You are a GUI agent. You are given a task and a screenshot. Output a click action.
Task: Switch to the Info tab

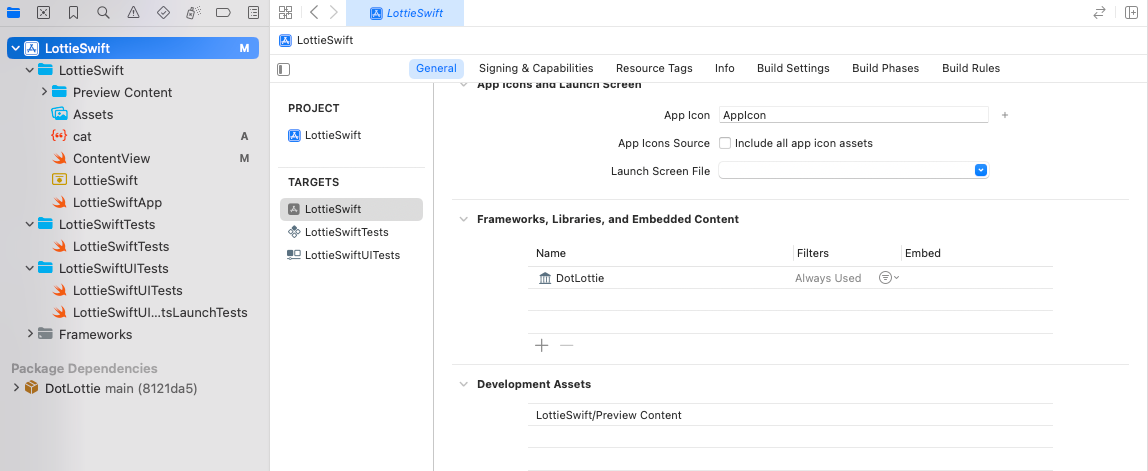tap(725, 68)
